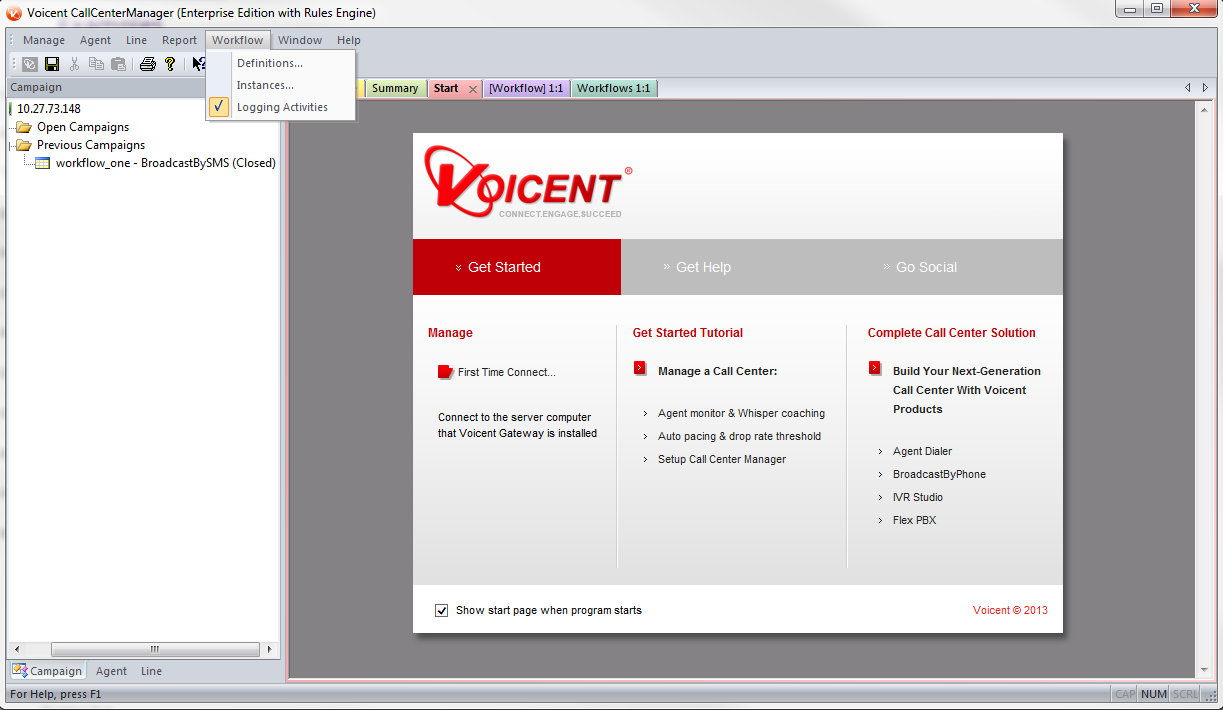Switch to the [Workflow] 1:1 tab
The height and width of the screenshot is (710, 1223).
(526, 88)
